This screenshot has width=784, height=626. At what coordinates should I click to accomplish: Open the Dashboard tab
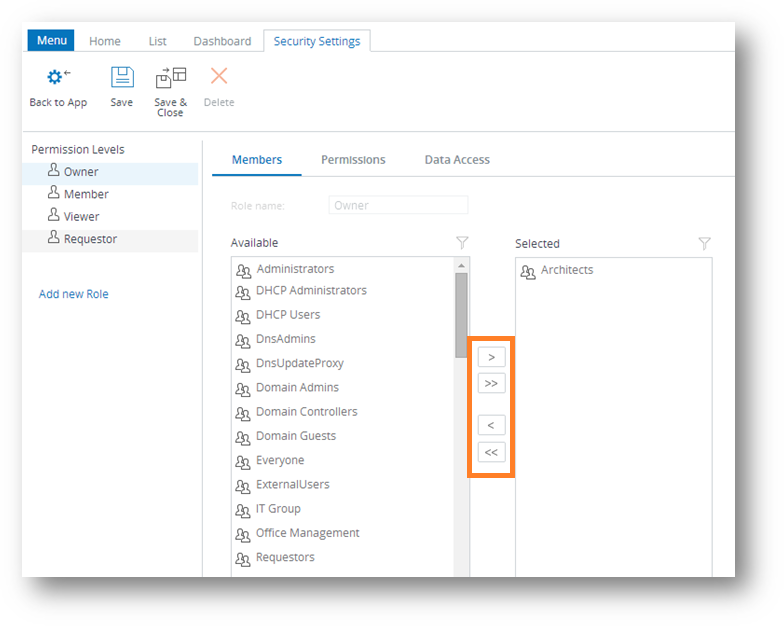(x=222, y=41)
